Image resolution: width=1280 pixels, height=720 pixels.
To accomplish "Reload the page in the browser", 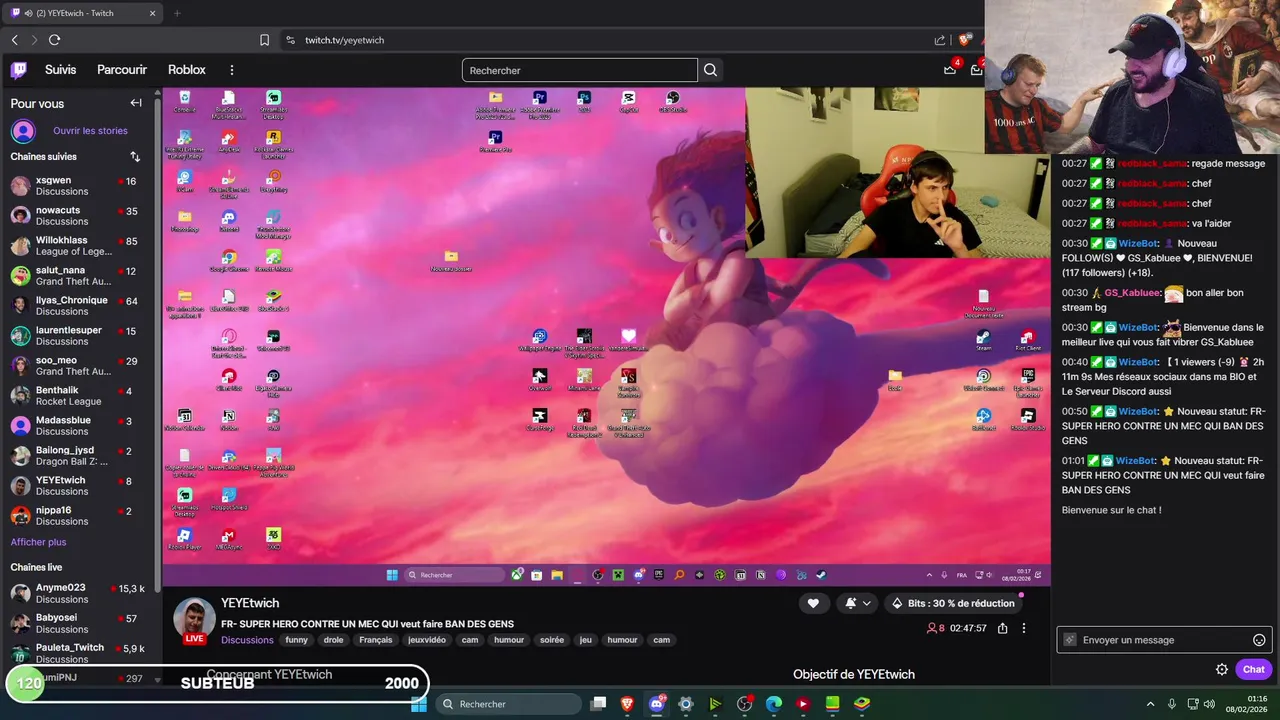I will (x=54, y=40).
